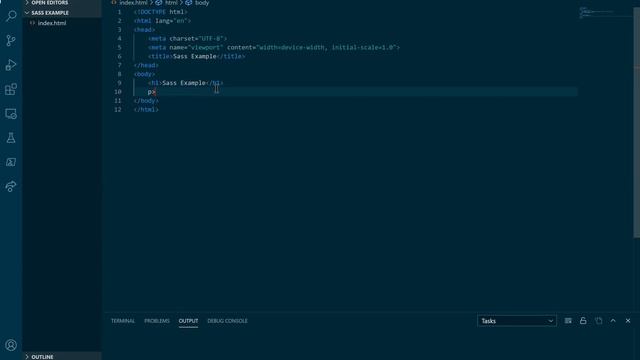Viewport: 640px width, 360px height.
Task: Clear the output panel with the list icon
Action: [568, 321]
